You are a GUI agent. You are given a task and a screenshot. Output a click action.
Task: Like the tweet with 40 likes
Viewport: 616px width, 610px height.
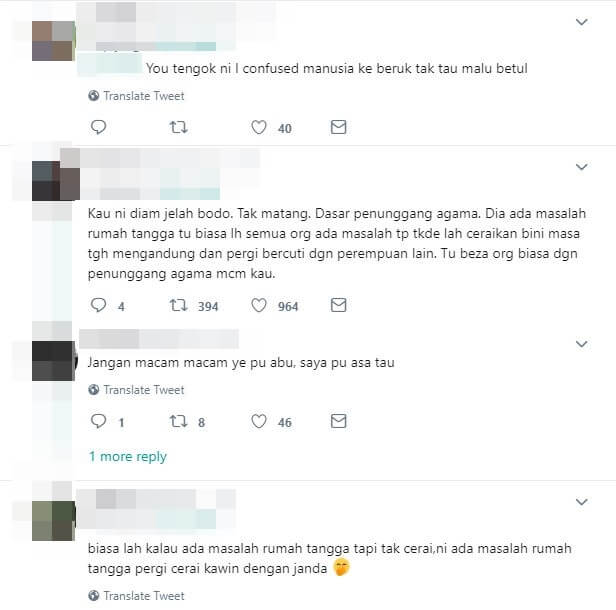[x=259, y=127]
